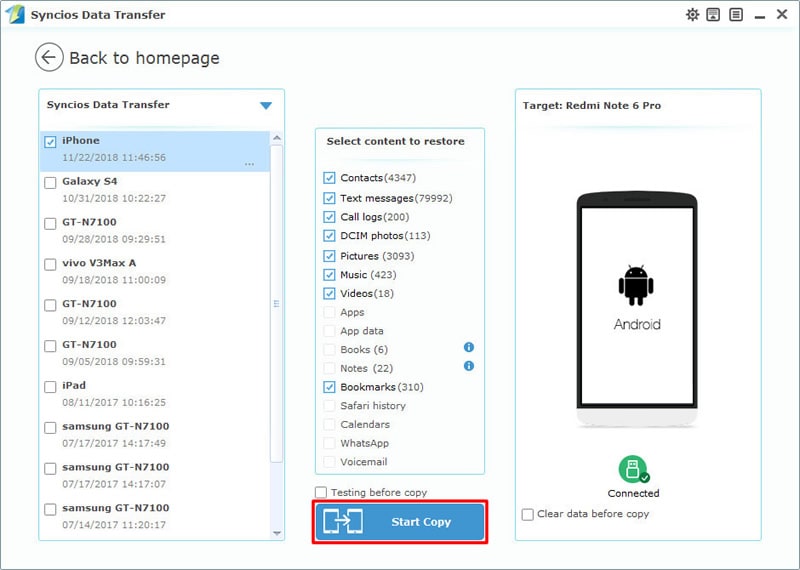Click the 'Text messages(79992)' label
The height and width of the screenshot is (570, 800).
point(396,198)
